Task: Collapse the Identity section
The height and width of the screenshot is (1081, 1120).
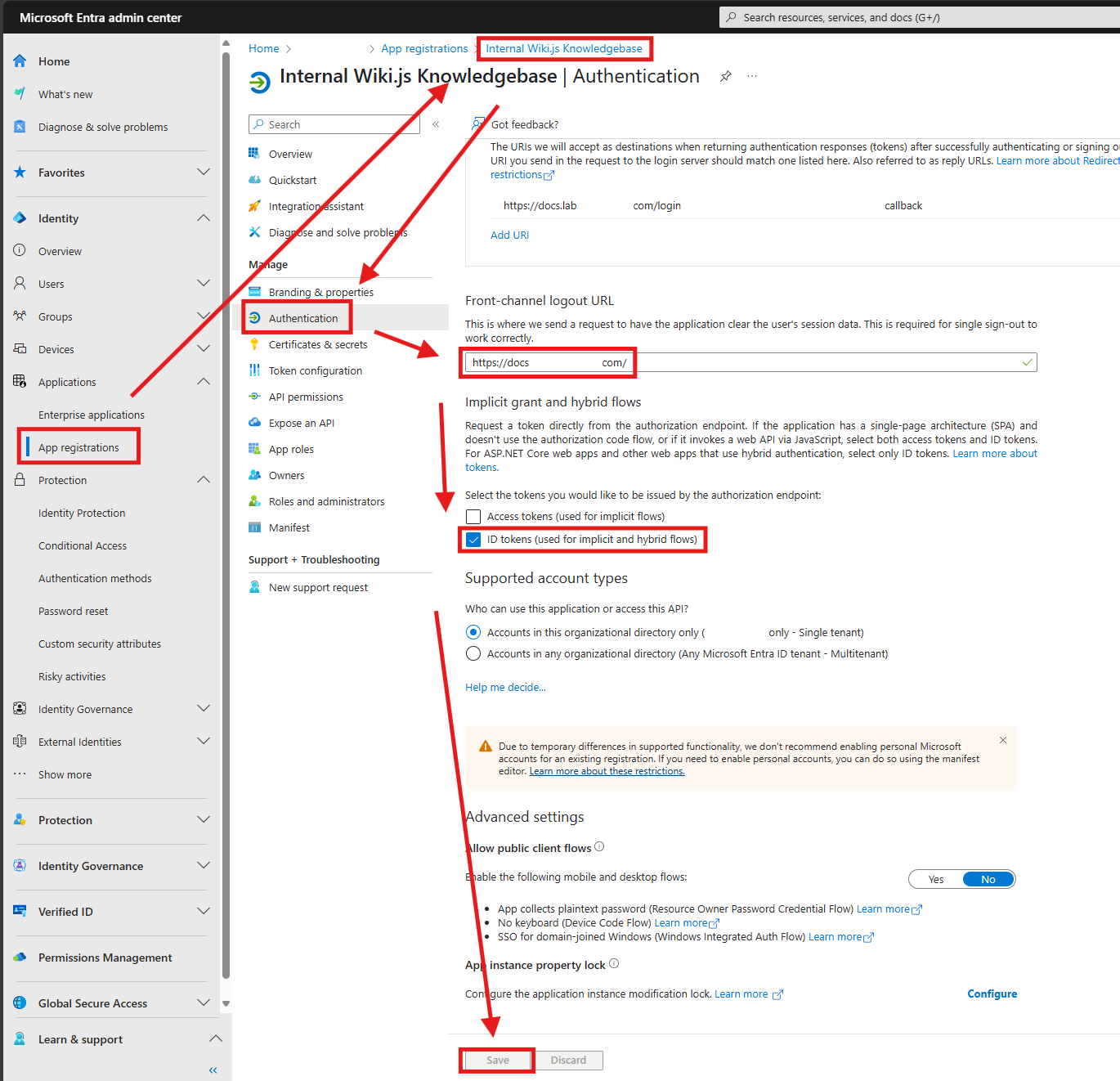Action: click(x=204, y=218)
